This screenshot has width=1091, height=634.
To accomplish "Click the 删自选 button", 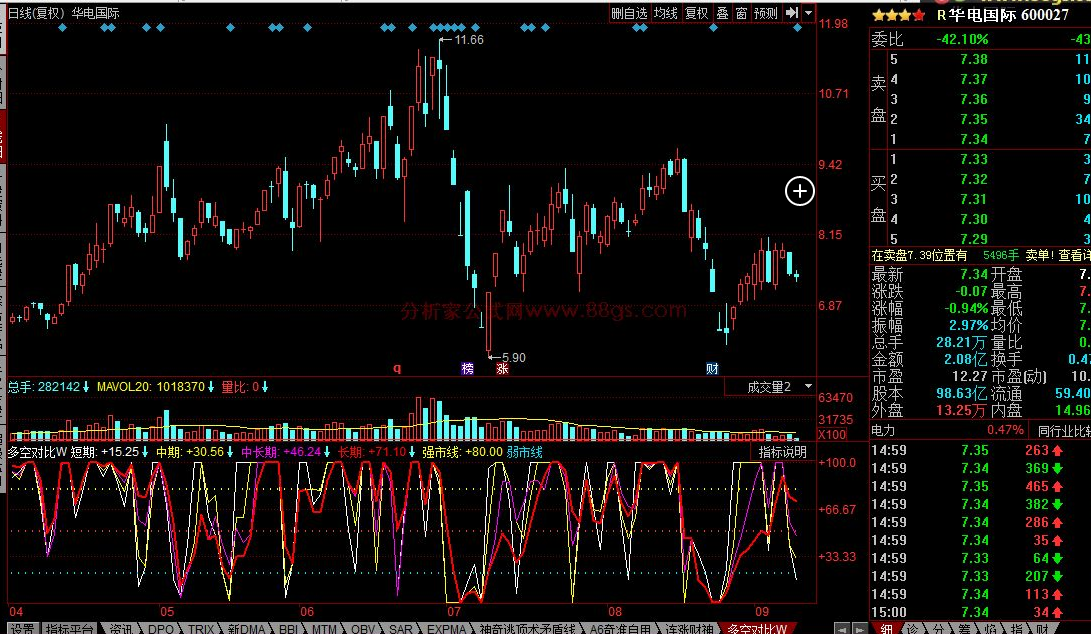I will [x=629, y=13].
